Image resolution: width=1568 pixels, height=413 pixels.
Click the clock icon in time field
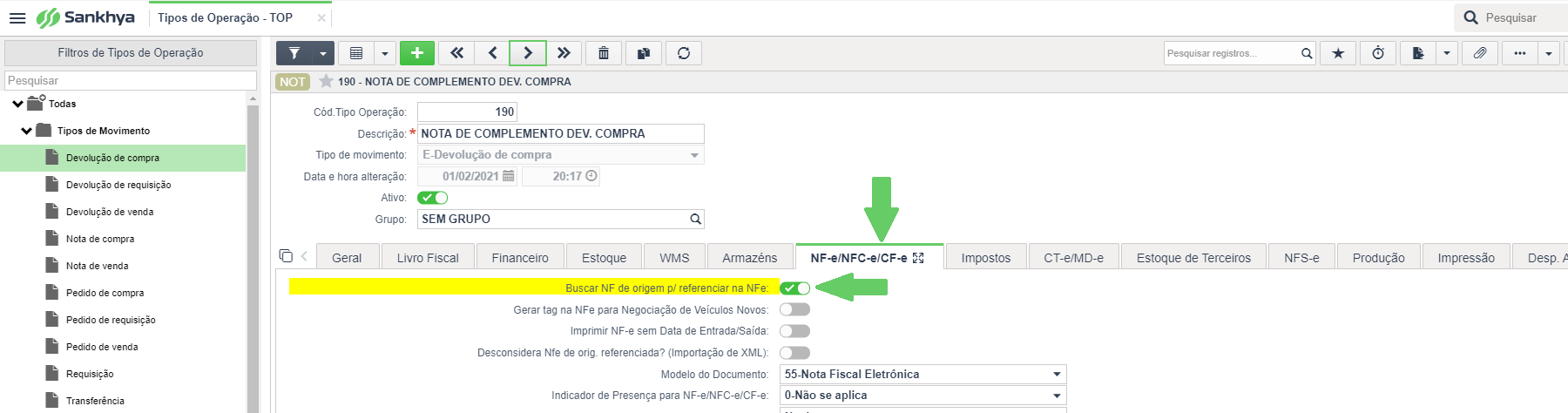[x=591, y=176]
